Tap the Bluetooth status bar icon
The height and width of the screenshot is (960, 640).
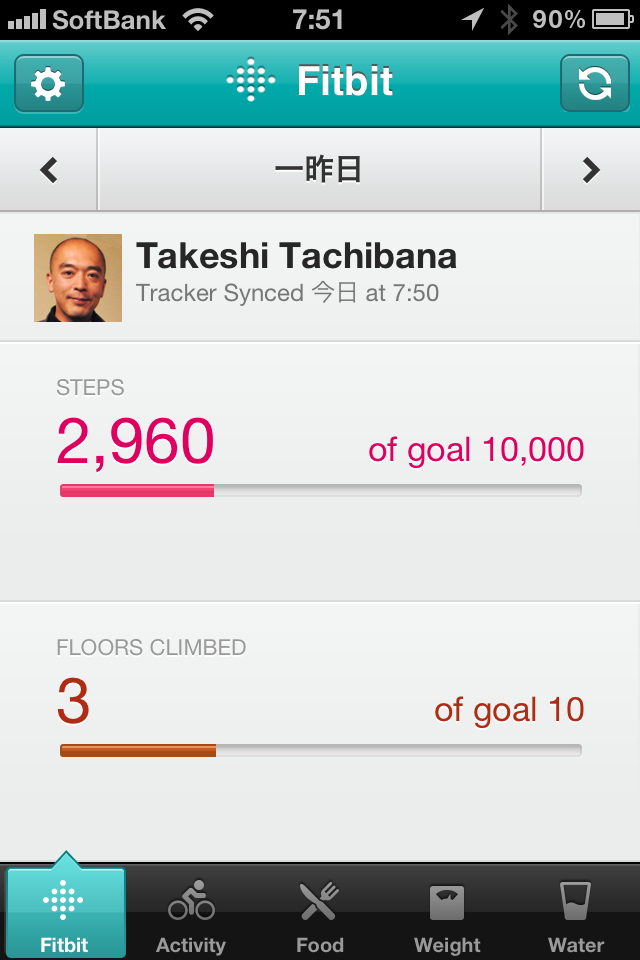(x=509, y=18)
